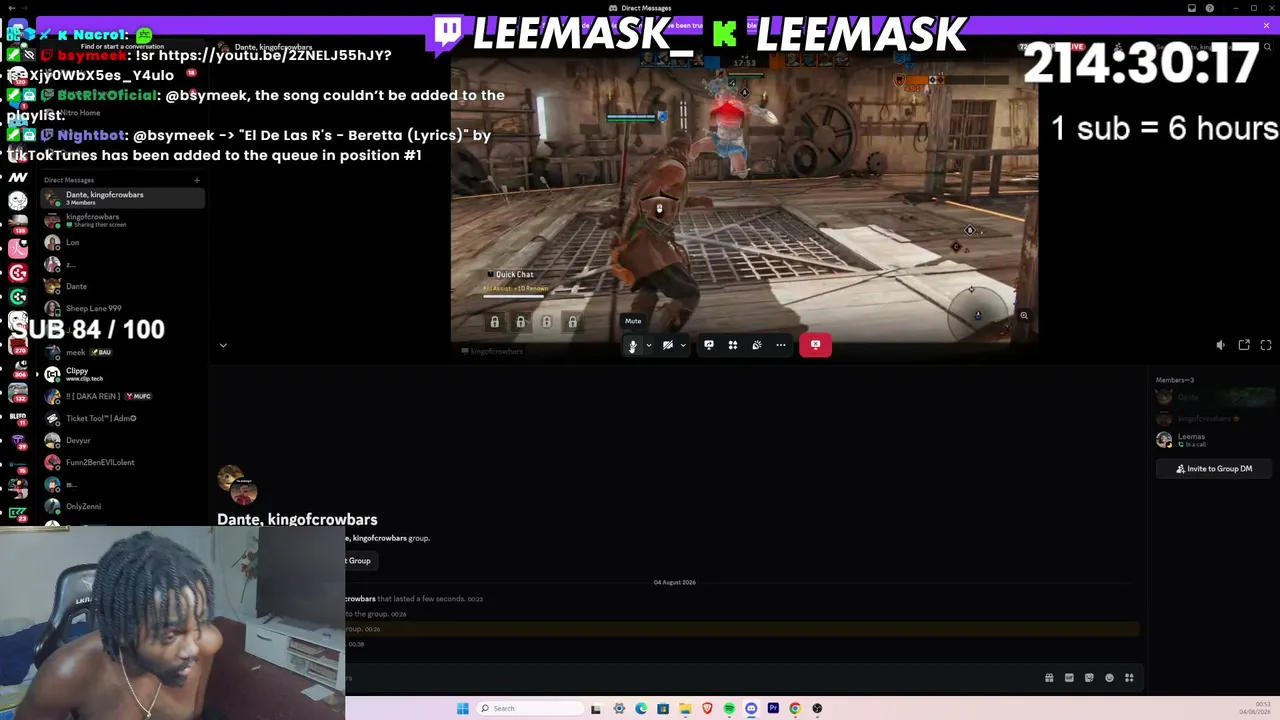Open Premiere Pro from taskbar

(773, 709)
